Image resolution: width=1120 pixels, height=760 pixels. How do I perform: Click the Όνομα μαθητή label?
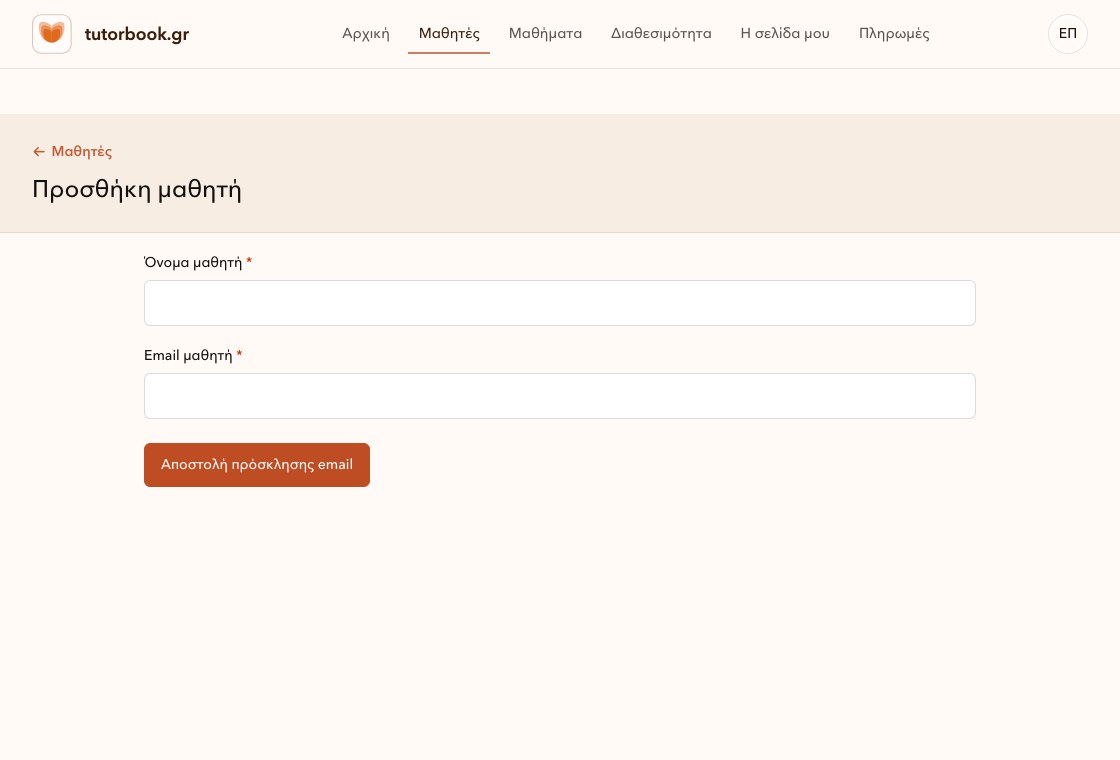[193, 262]
